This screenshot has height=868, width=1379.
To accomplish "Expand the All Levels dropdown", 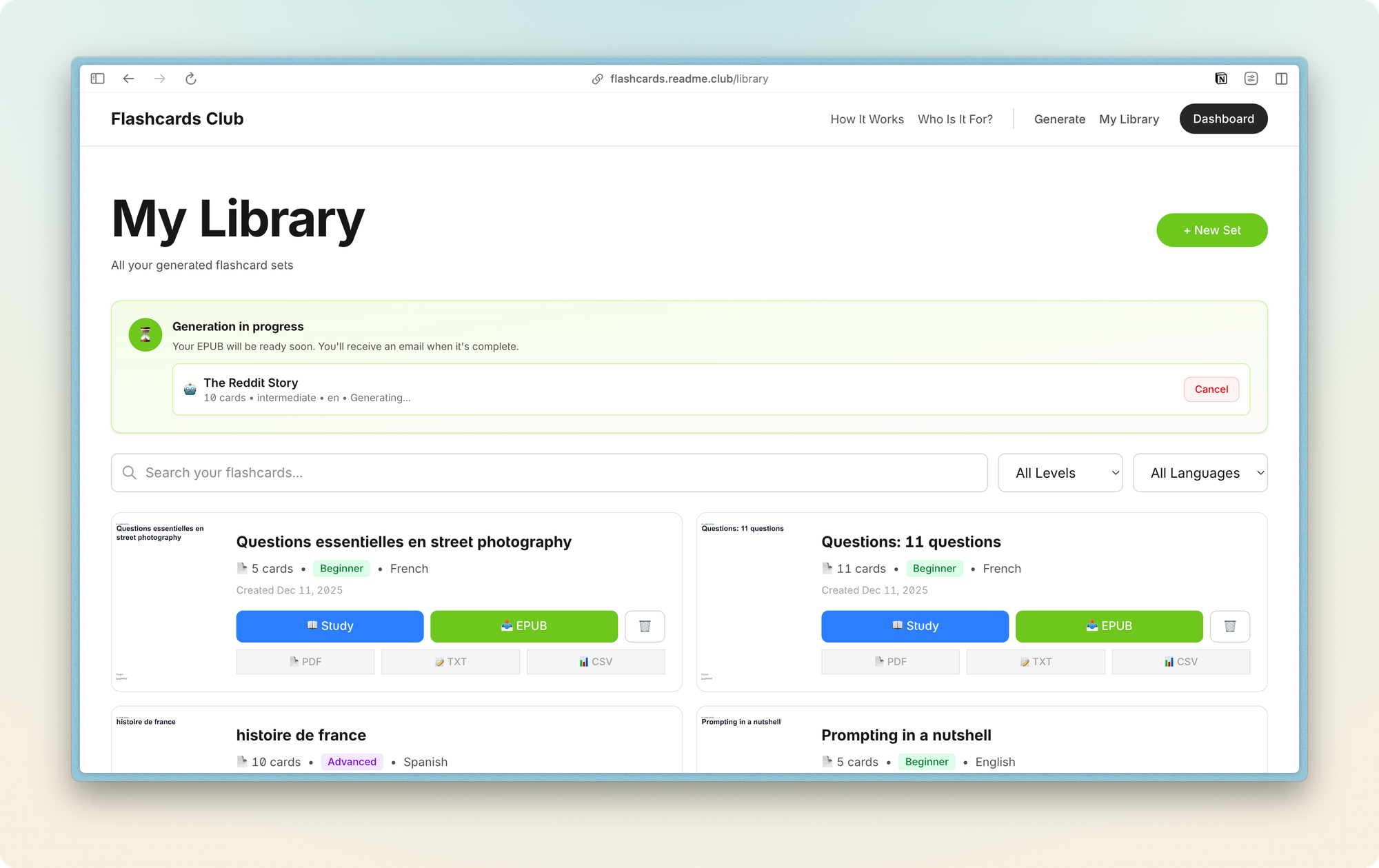I will [1060, 473].
